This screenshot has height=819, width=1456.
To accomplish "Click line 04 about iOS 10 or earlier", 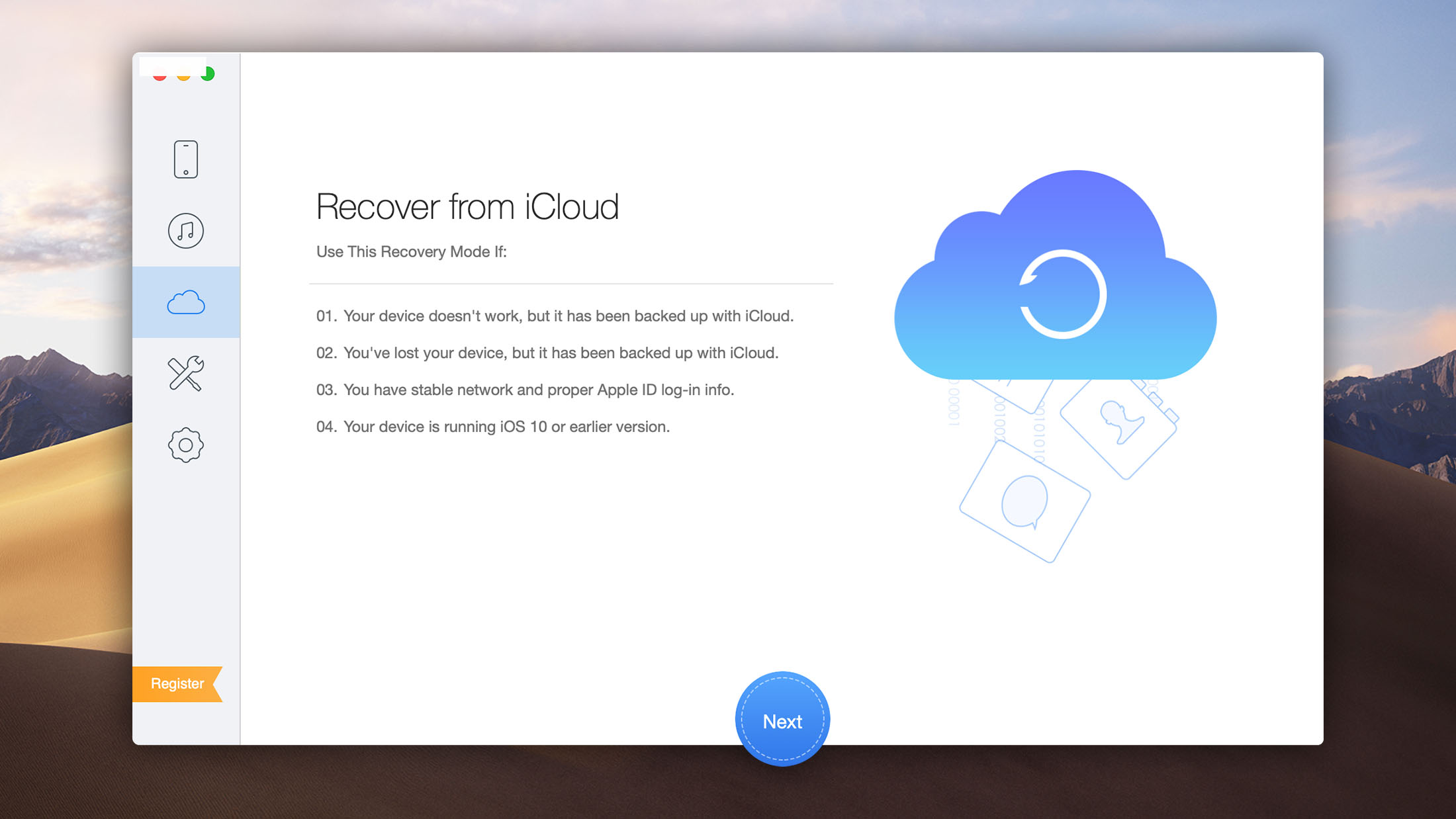I will pos(493,427).
